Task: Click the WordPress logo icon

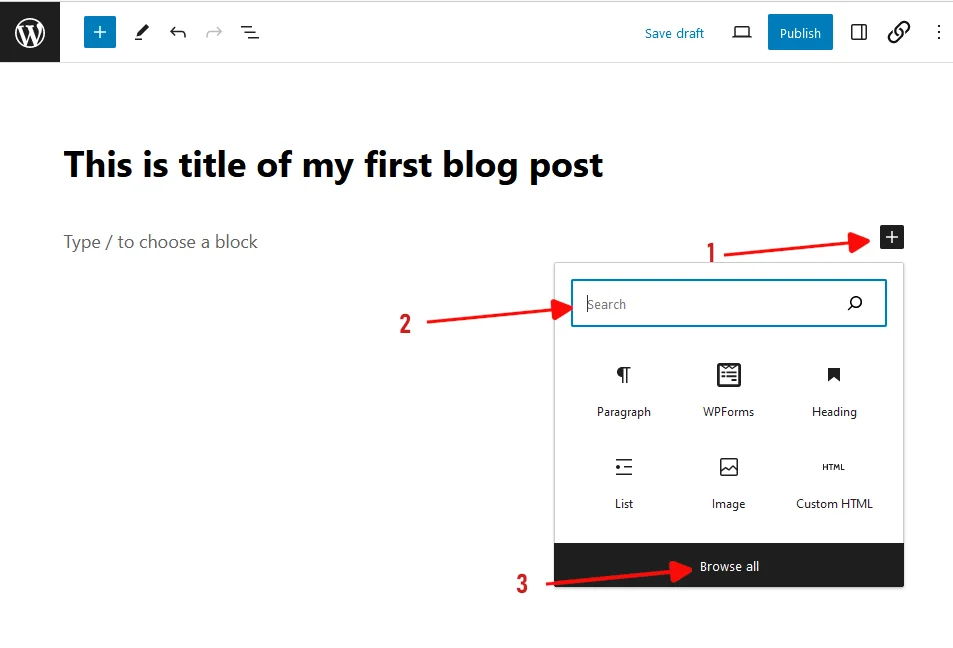Action: point(30,33)
